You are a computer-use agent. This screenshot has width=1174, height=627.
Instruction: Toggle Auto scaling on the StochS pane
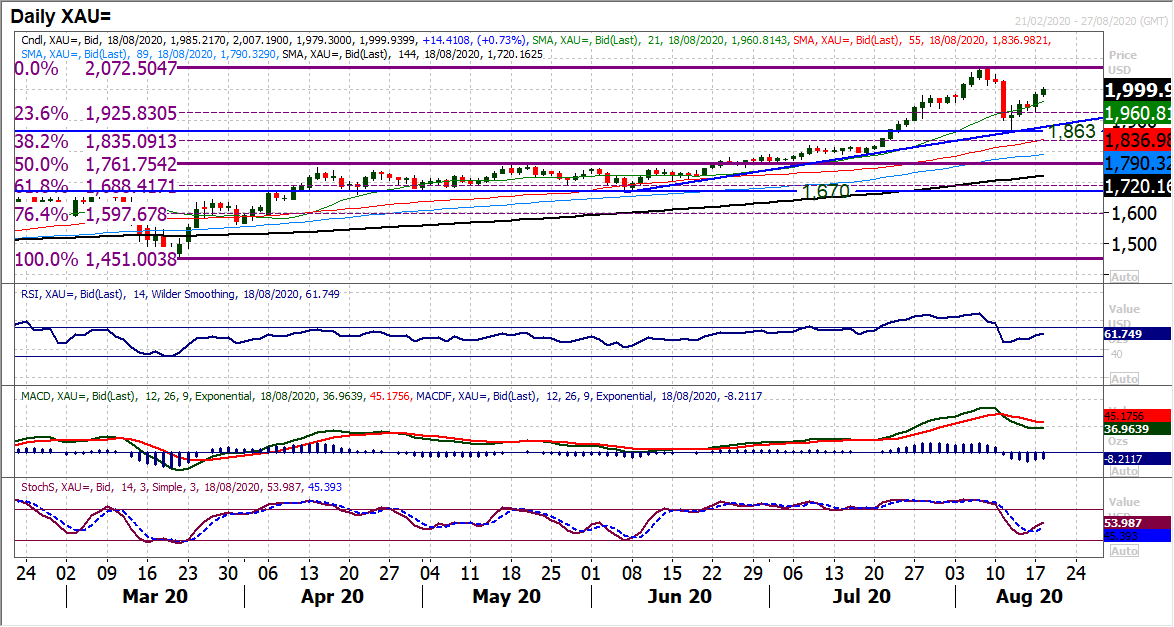click(x=1124, y=551)
